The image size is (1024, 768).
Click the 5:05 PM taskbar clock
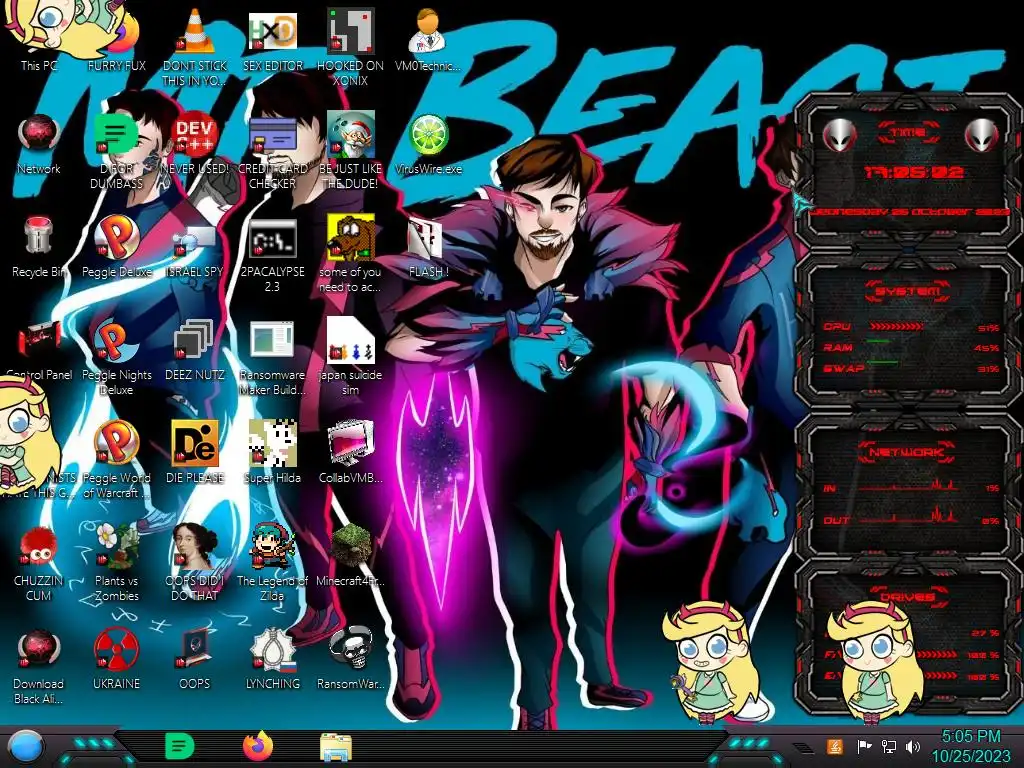pos(970,746)
